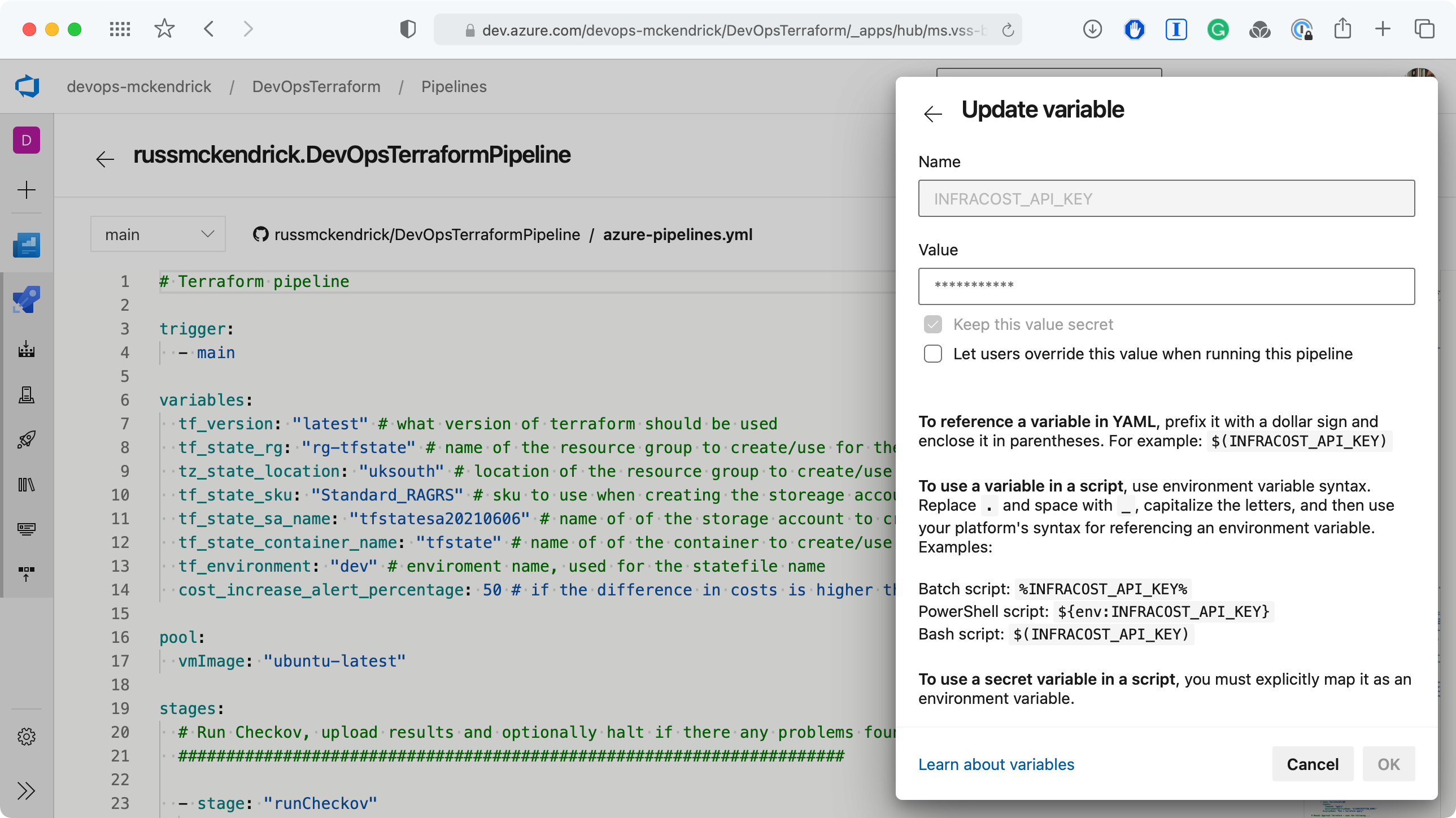Open the Boards icon in sidebar

click(x=27, y=245)
